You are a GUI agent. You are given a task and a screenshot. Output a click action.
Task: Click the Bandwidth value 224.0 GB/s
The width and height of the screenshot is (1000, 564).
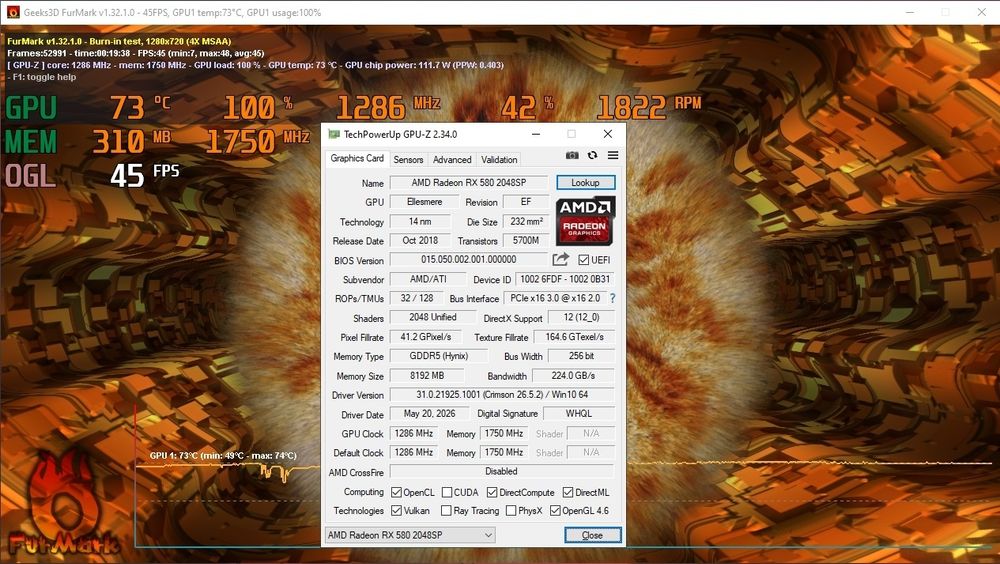(573, 376)
